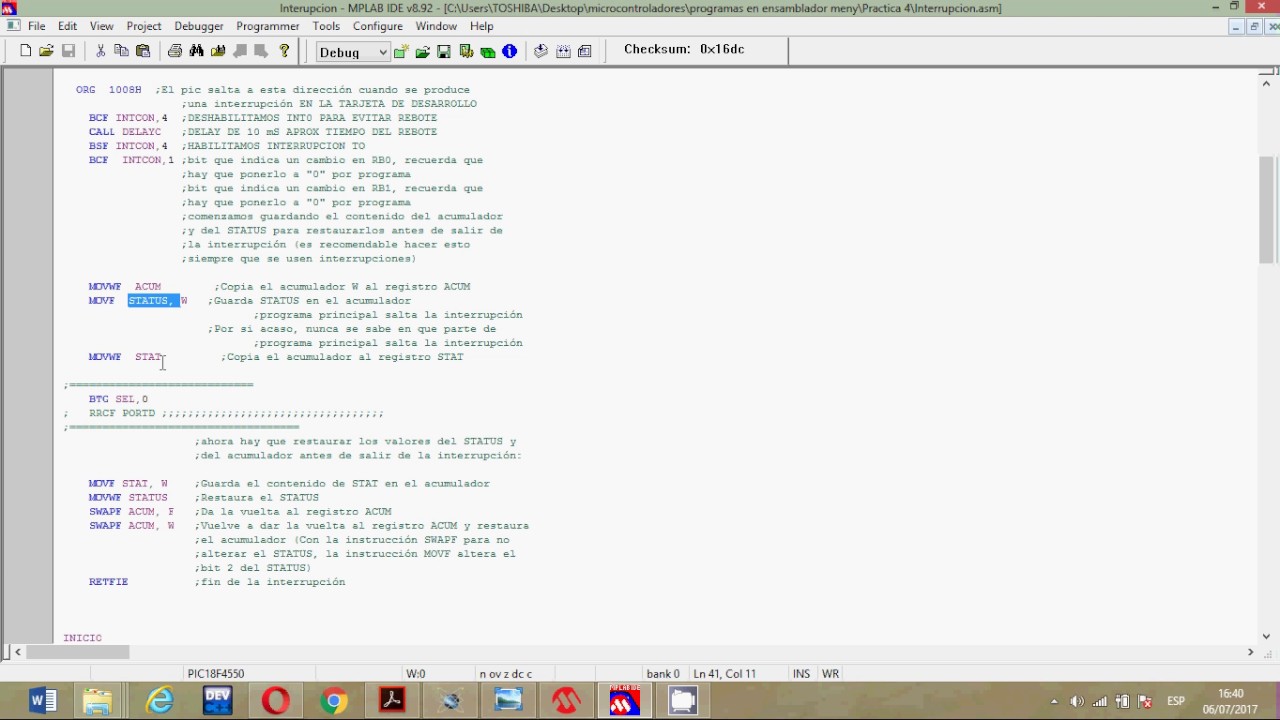Click the vertical scrollbar down arrow

click(1266, 636)
